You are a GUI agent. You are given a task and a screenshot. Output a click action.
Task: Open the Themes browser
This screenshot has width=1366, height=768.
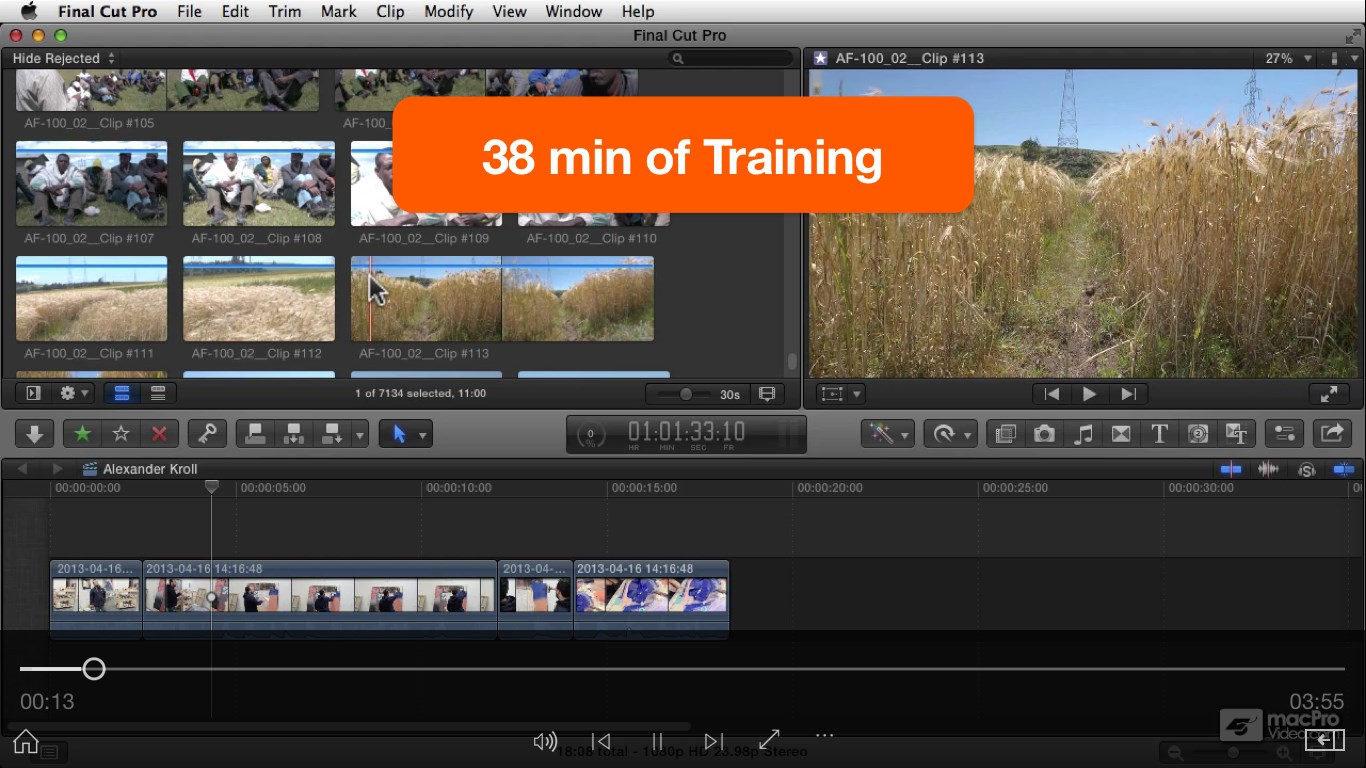(1237, 434)
